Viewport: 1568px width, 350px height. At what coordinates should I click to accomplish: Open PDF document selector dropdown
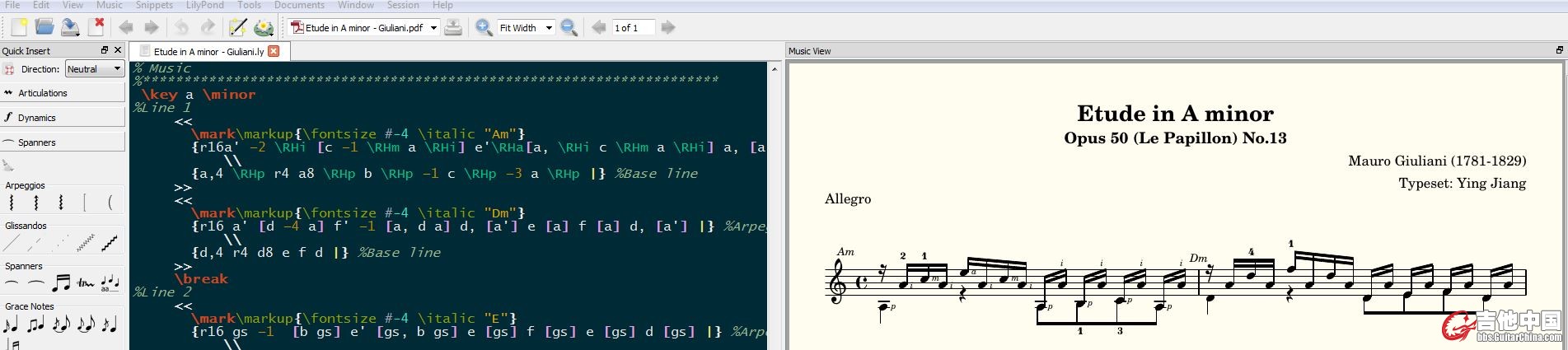363,27
